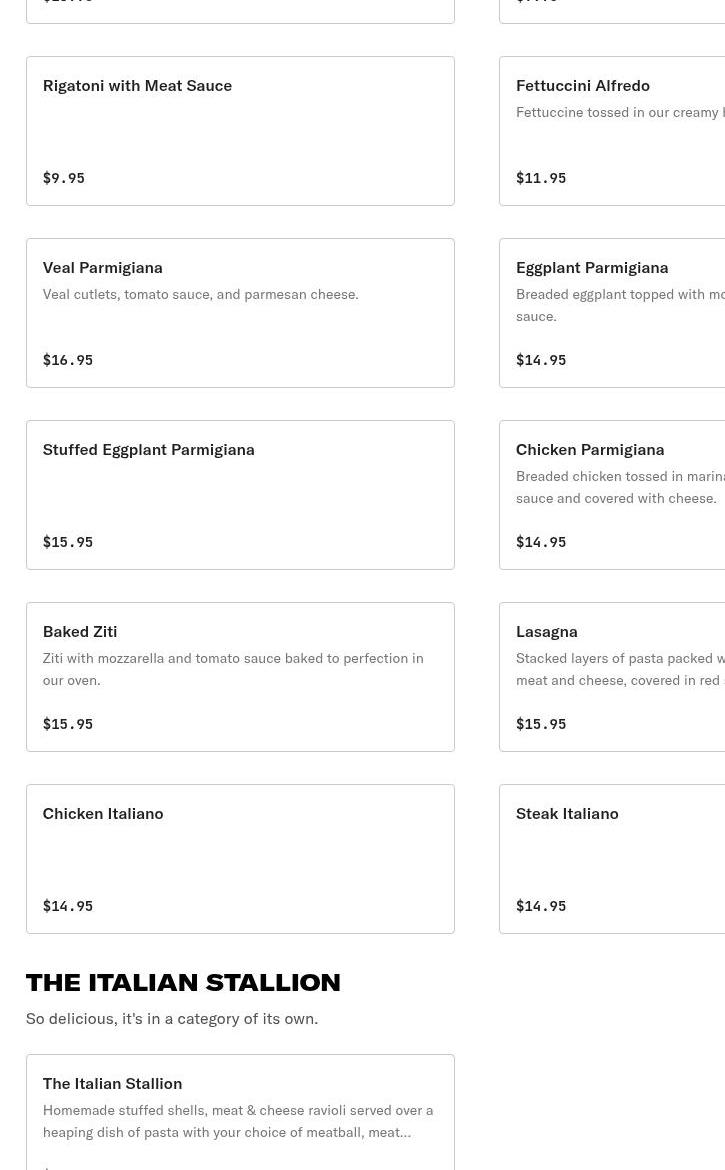Click the 'So delicious' category subtitle
Image resolution: width=725 pixels, height=1170 pixels.
tap(172, 1018)
